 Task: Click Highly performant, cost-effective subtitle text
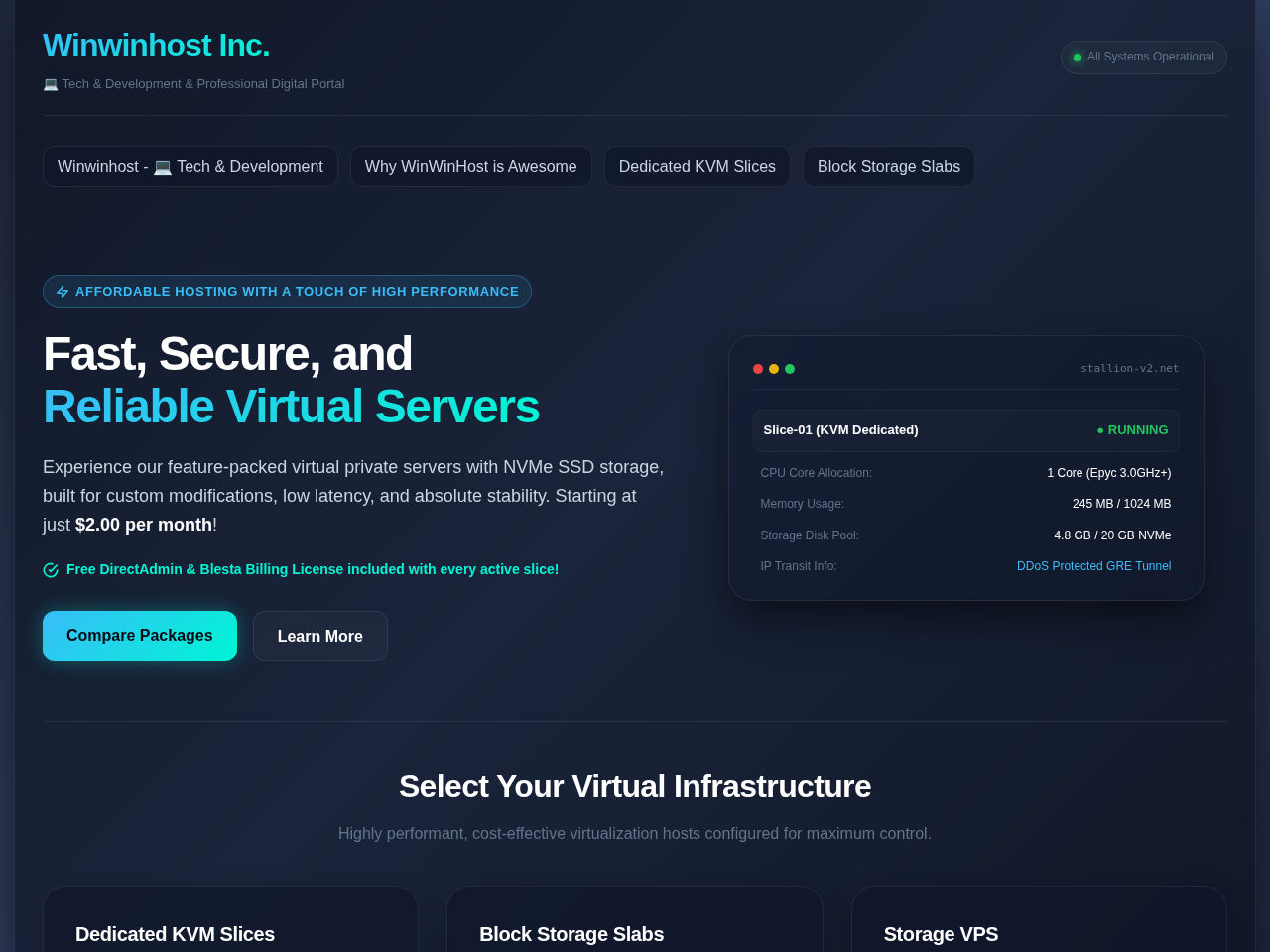635,834
